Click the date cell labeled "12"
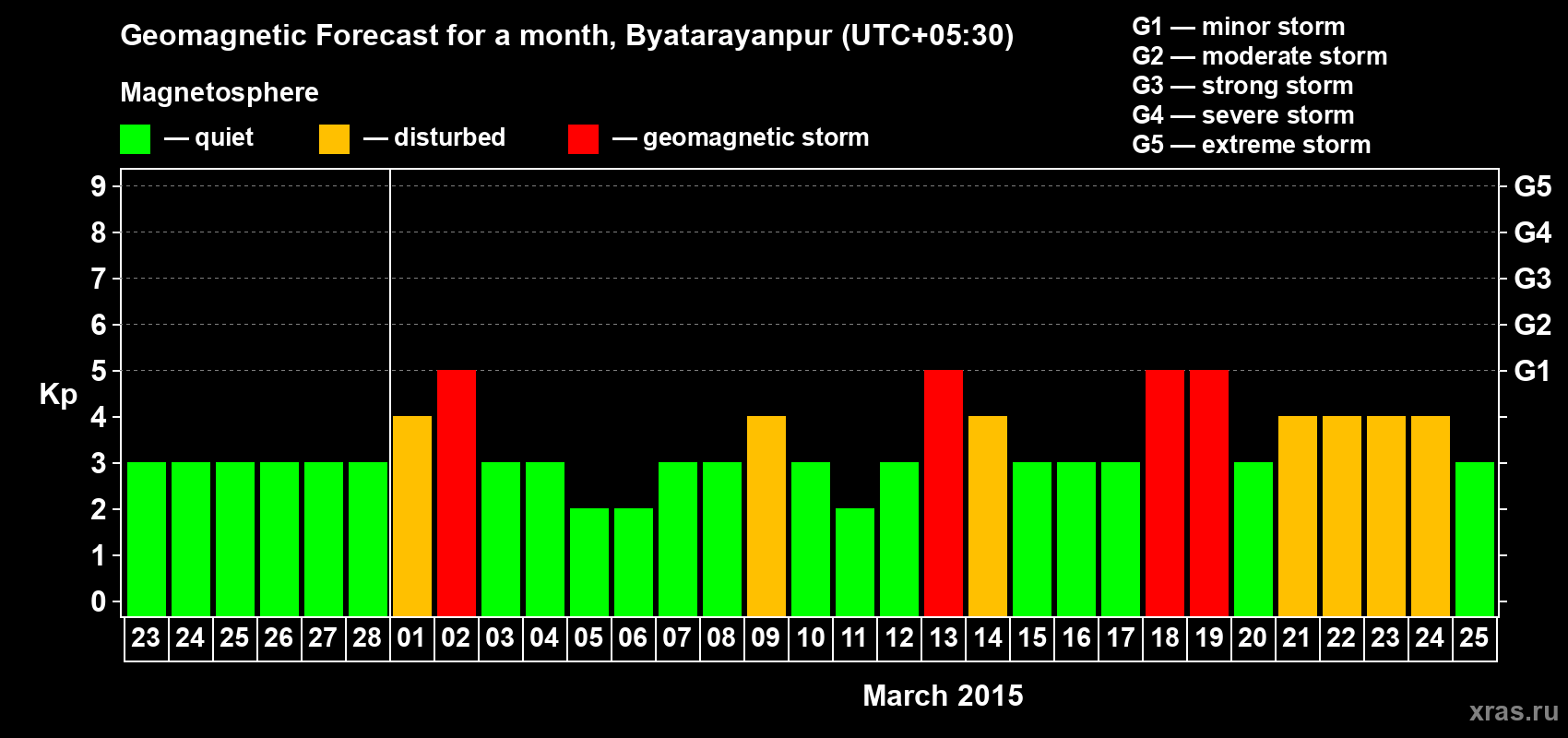 pyautogui.click(x=899, y=638)
